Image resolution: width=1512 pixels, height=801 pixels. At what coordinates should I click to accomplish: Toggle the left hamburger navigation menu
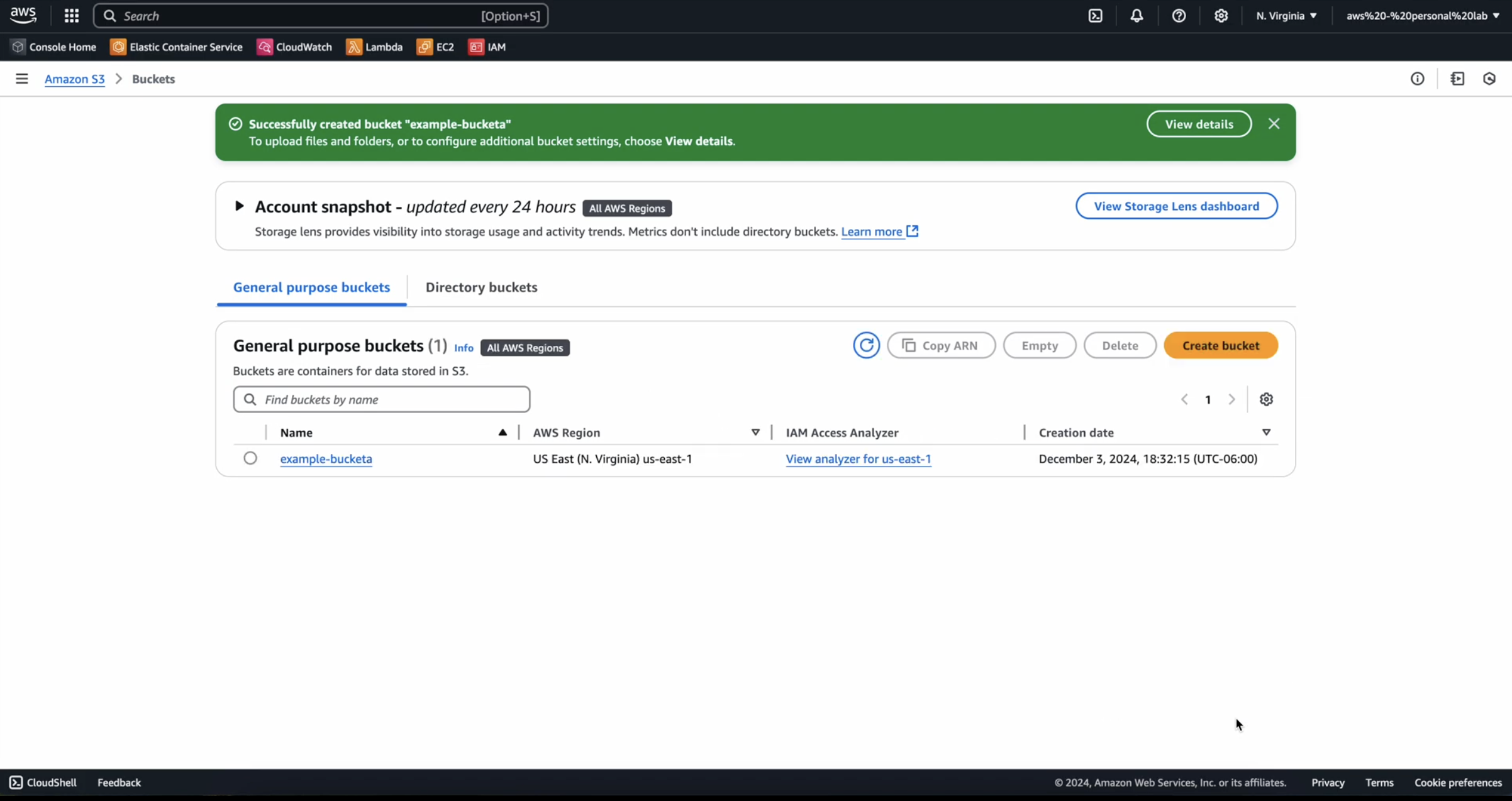coord(21,79)
